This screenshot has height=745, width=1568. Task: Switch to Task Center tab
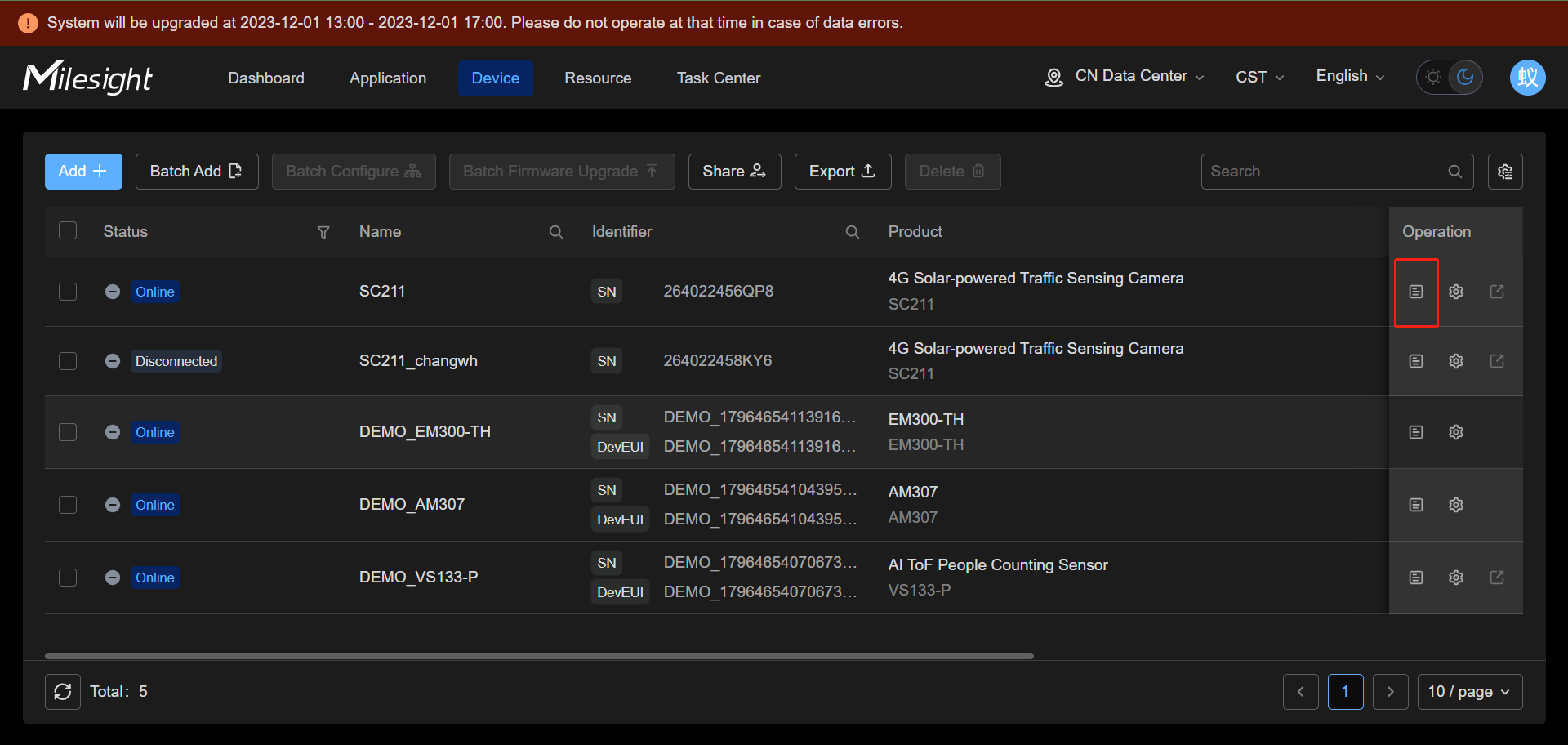tap(719, 78)
